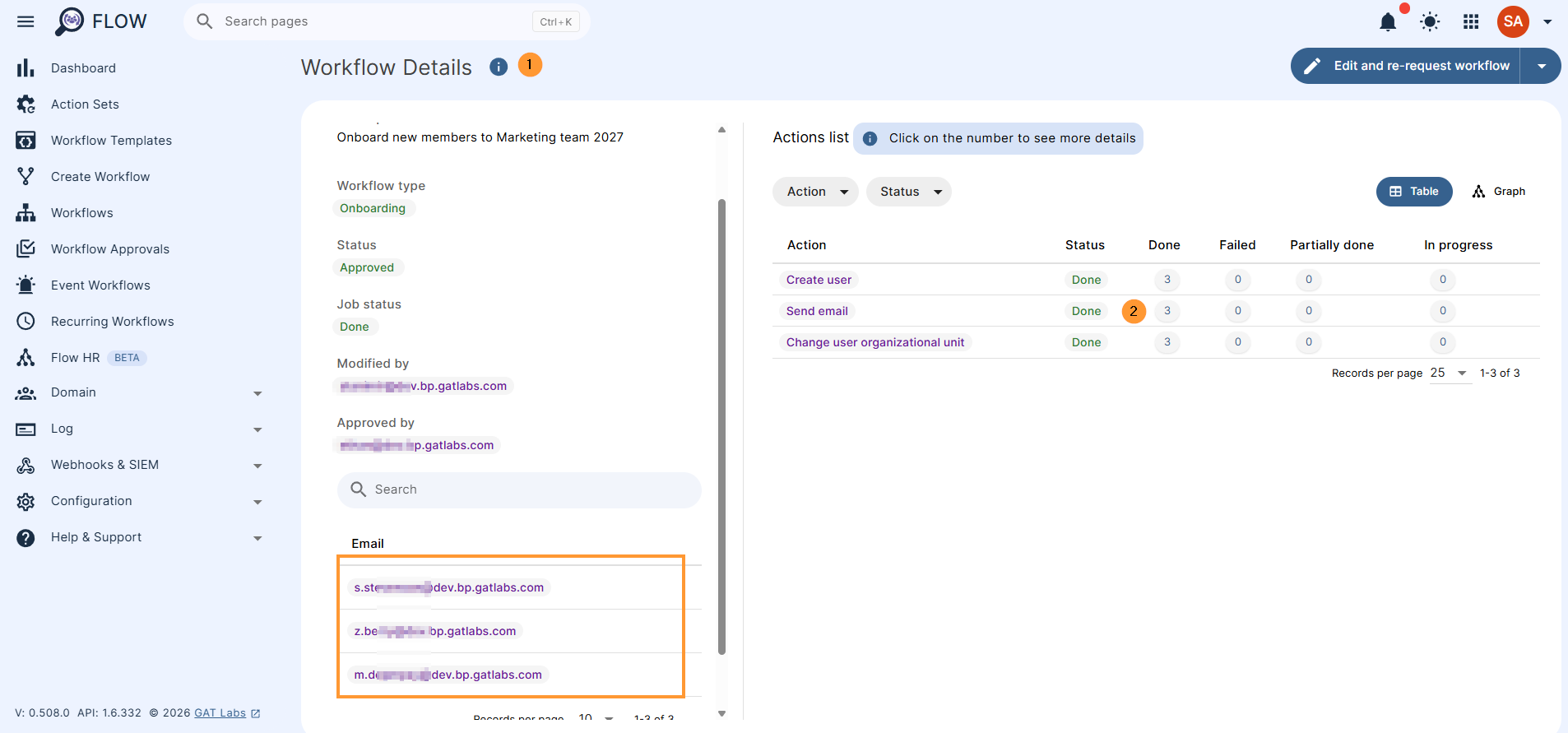Viewport: 1568px width, 733px height.
Task: Click the Action Sets gear icon
Action: [26, 104]
